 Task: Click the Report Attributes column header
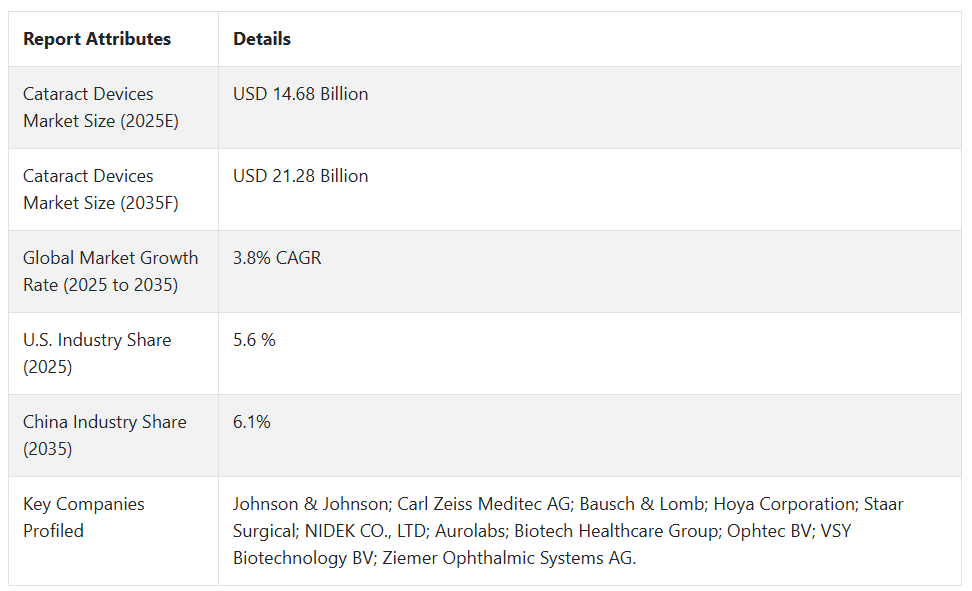(97, 39)
